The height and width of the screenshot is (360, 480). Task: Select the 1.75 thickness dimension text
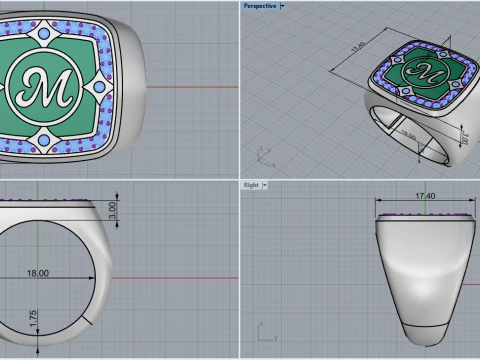[33, 318]
